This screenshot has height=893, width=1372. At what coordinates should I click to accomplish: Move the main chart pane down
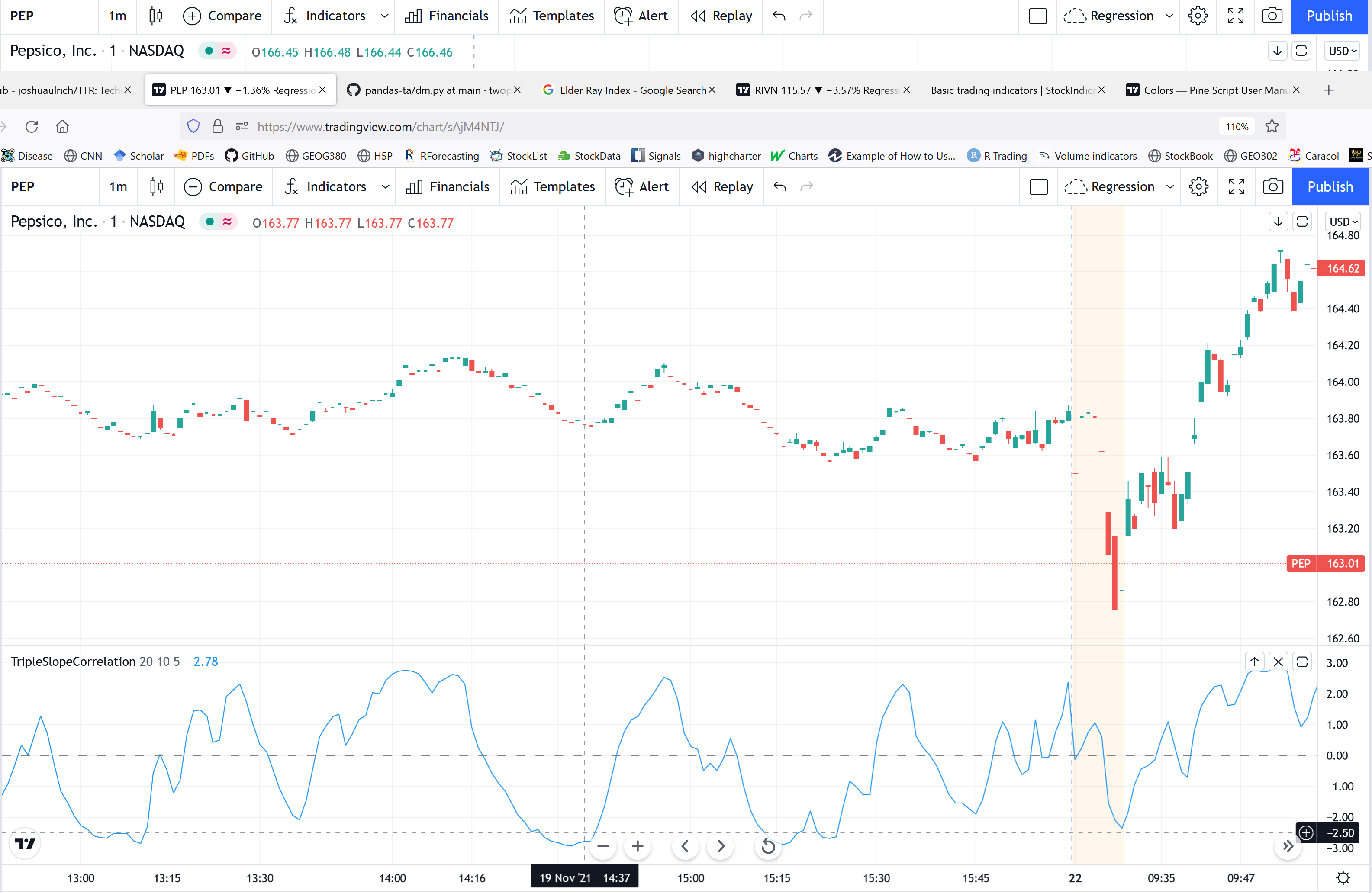click(x=1278, y=222)
